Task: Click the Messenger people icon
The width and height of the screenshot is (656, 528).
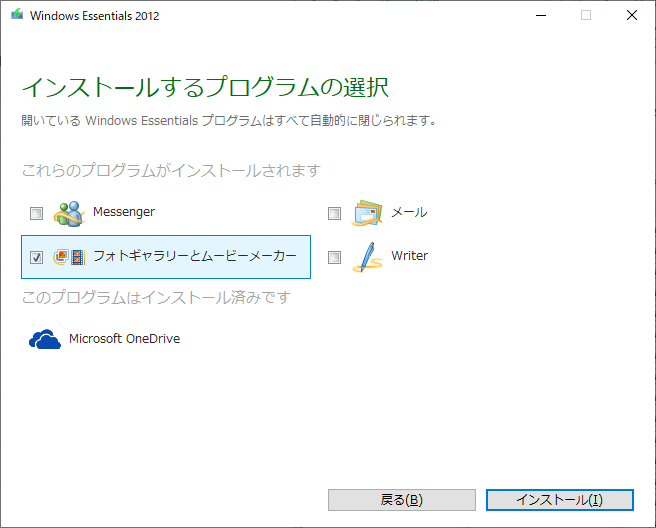Action: point(69,214)
